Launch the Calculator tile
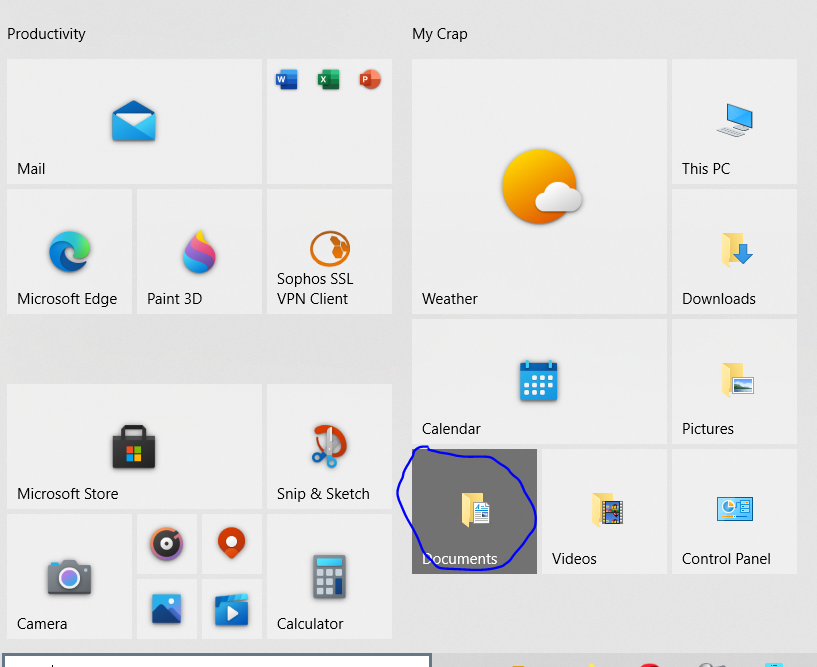 click(329, 576)
